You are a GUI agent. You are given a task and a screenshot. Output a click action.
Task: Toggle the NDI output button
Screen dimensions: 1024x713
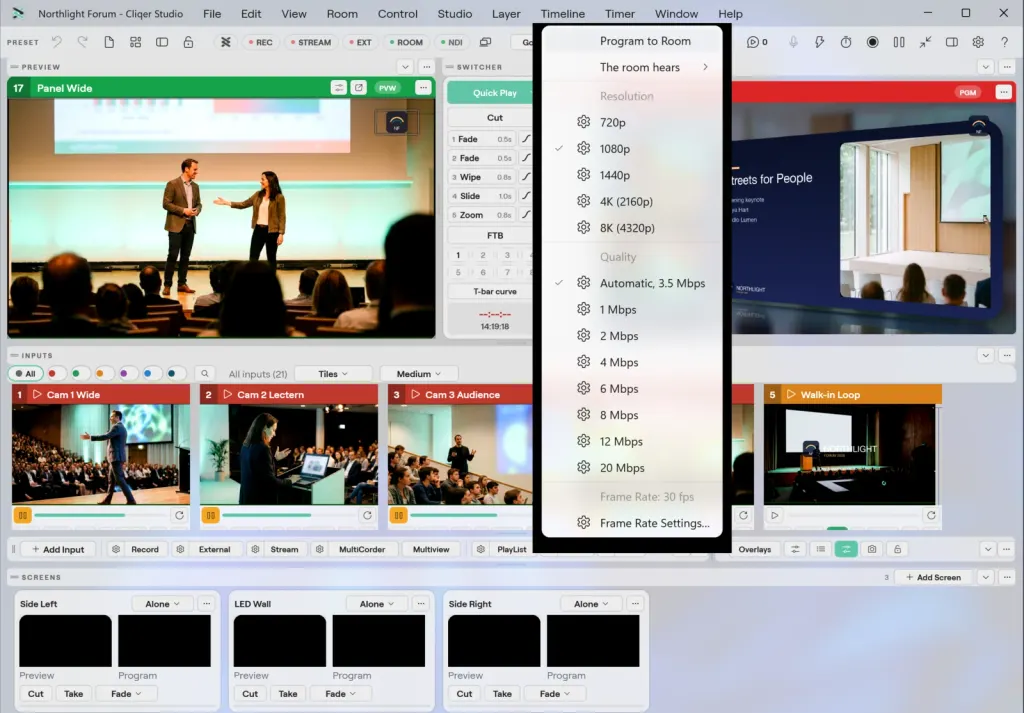[451, 42]
